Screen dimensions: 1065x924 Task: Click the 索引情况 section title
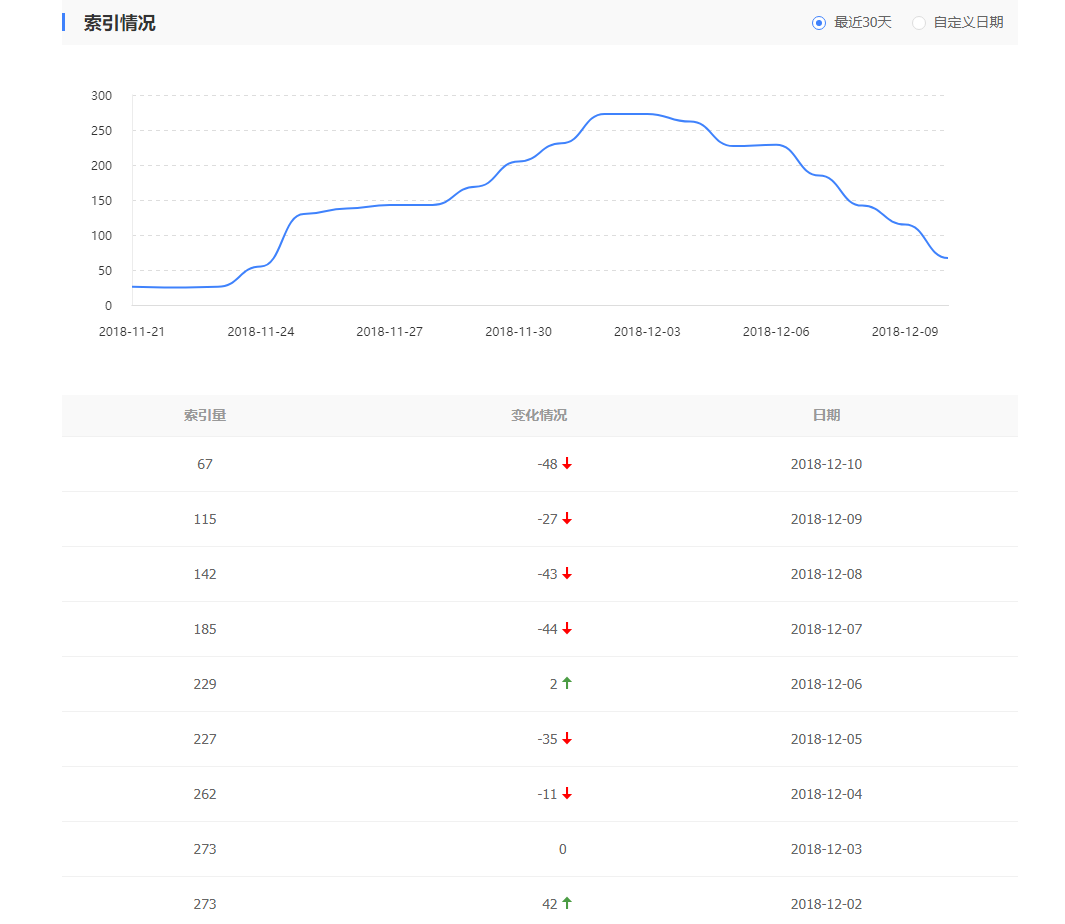pos(119,23)
